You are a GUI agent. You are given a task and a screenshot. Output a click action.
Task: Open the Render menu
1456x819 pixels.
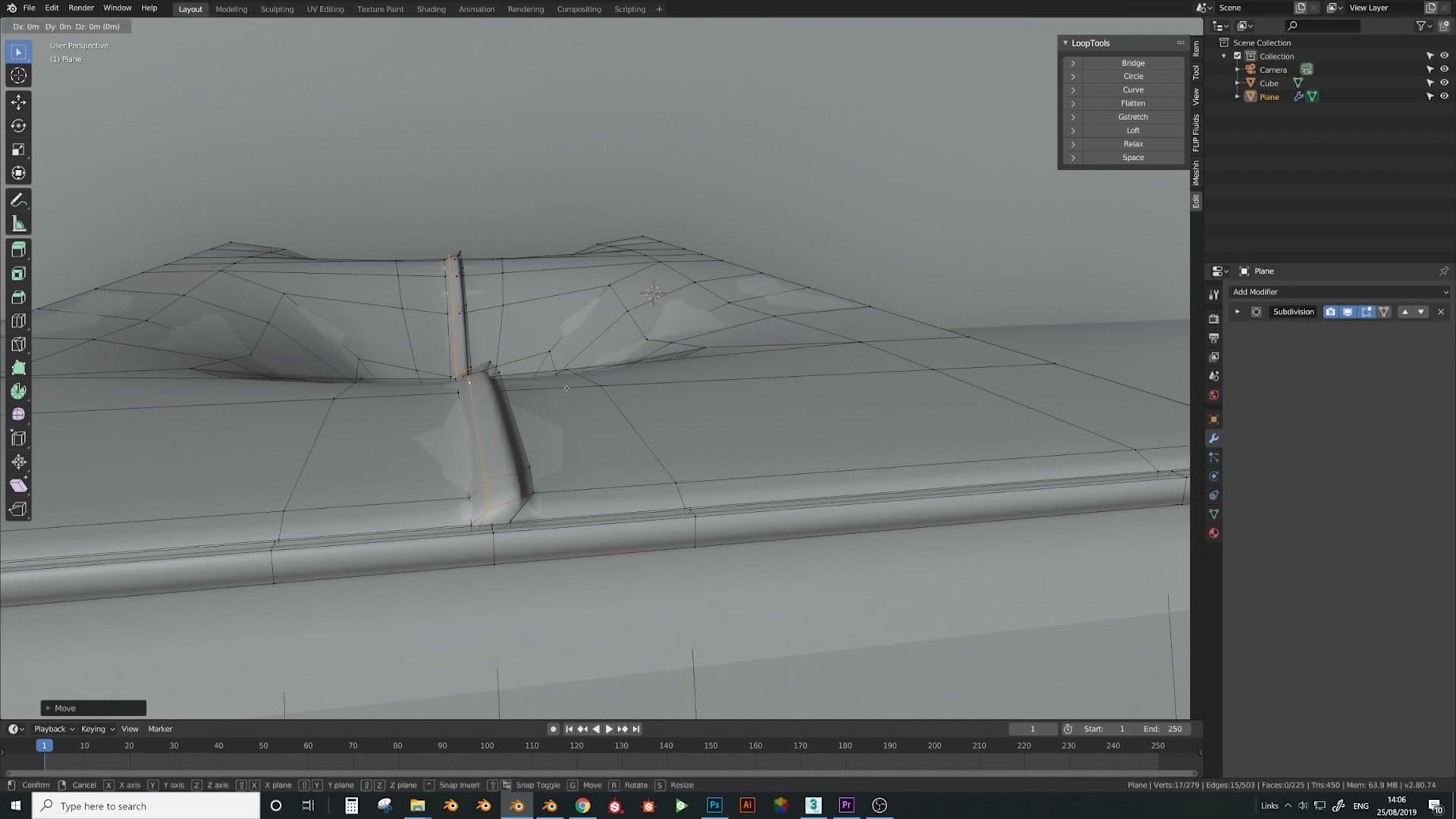pyautogui.click(x=81, y=8)
